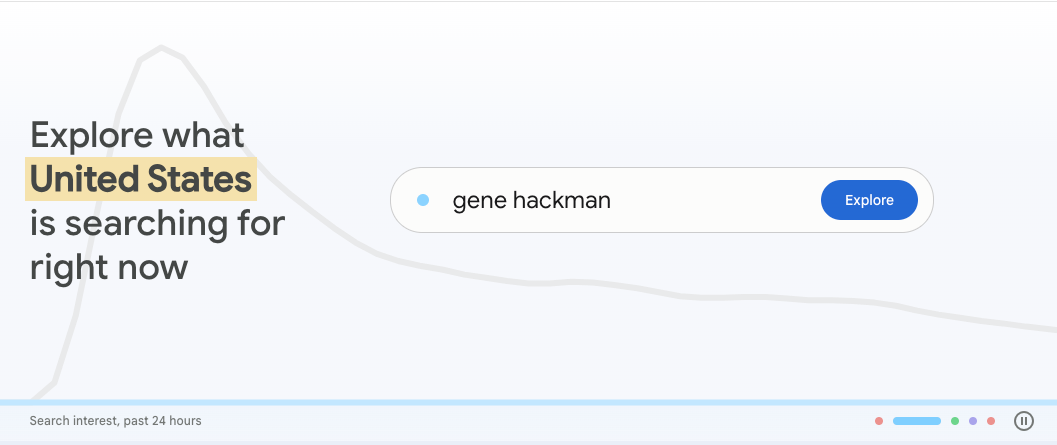Viewport: 1057px width, 445px height.
Task: Click the peak of the trend graph
Action: (x=160, y=47)
